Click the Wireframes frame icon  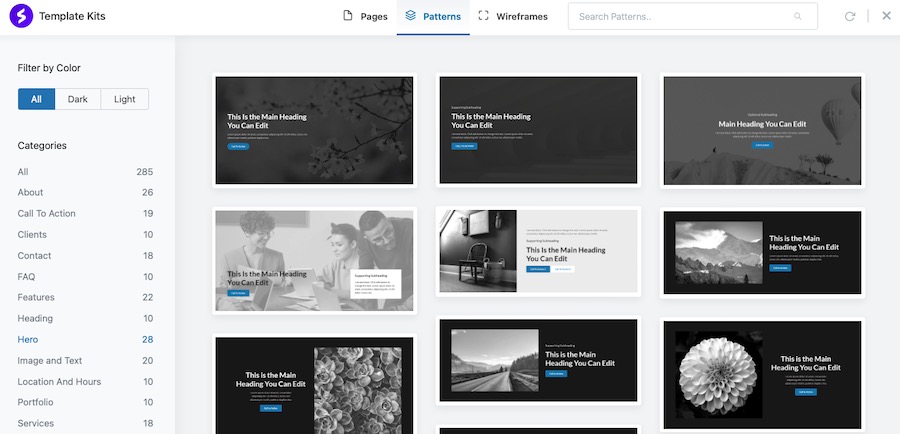coord(483,16)
